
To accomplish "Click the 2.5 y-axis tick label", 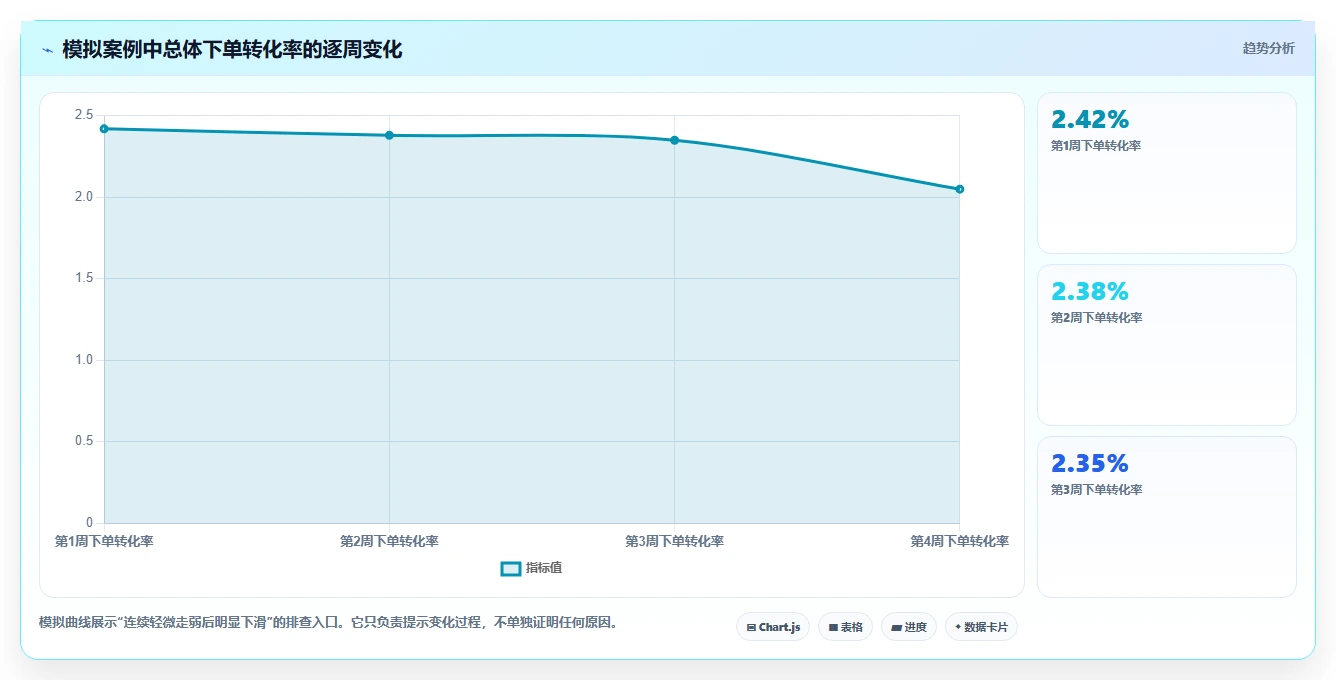I will (84, 115).
